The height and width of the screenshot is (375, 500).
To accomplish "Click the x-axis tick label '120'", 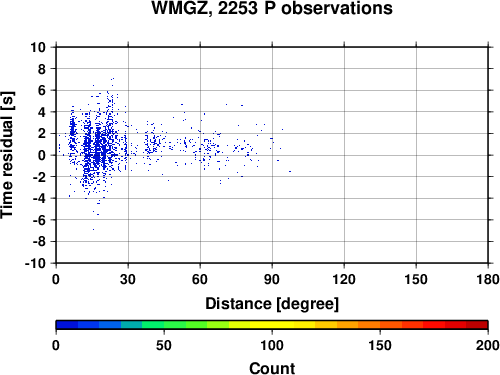I will point(344,279).
